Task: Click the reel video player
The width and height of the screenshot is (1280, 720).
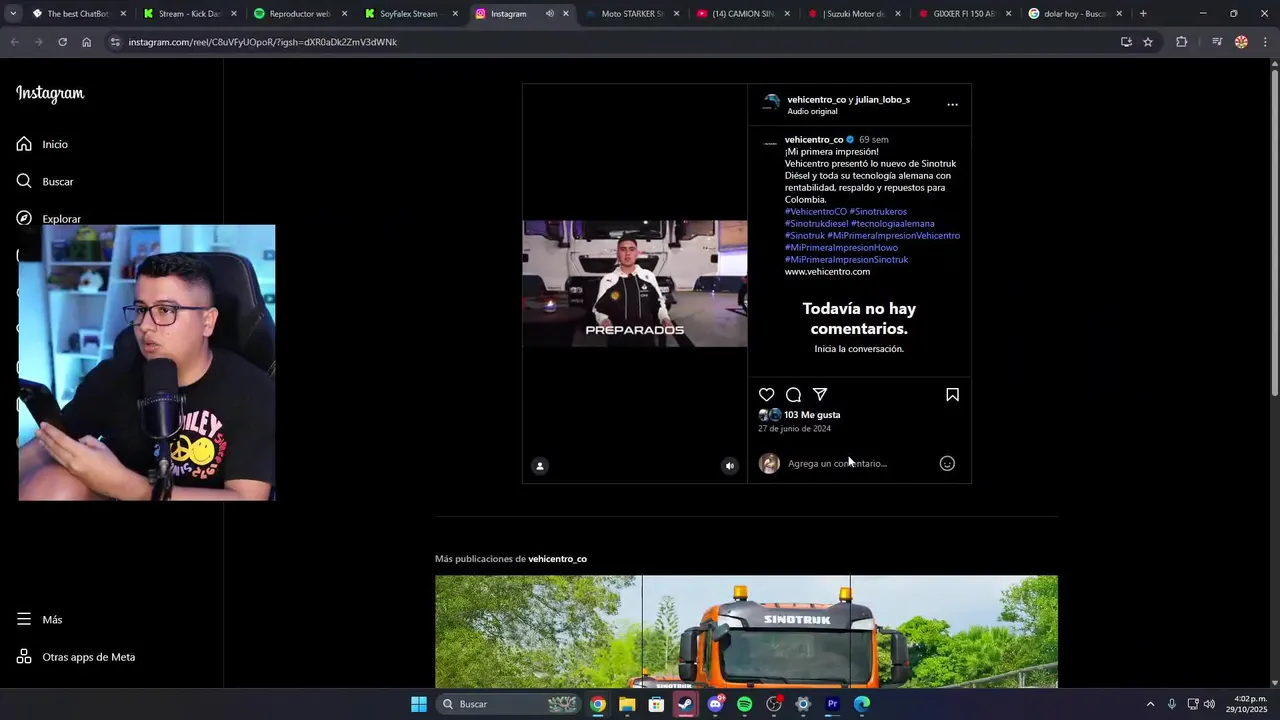Action: [x=635, y=283]
